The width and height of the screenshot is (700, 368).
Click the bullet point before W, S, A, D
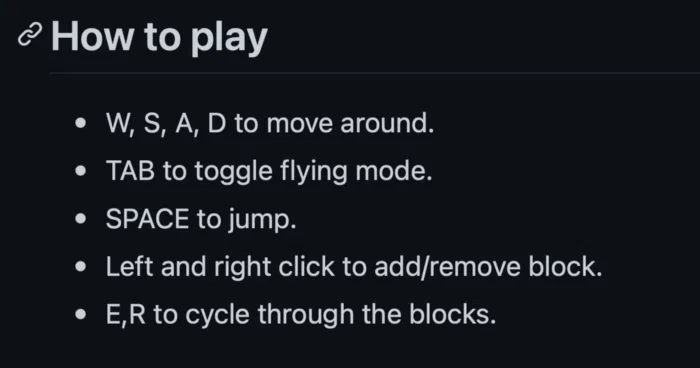pyautogui.click(x=81, y=123)
